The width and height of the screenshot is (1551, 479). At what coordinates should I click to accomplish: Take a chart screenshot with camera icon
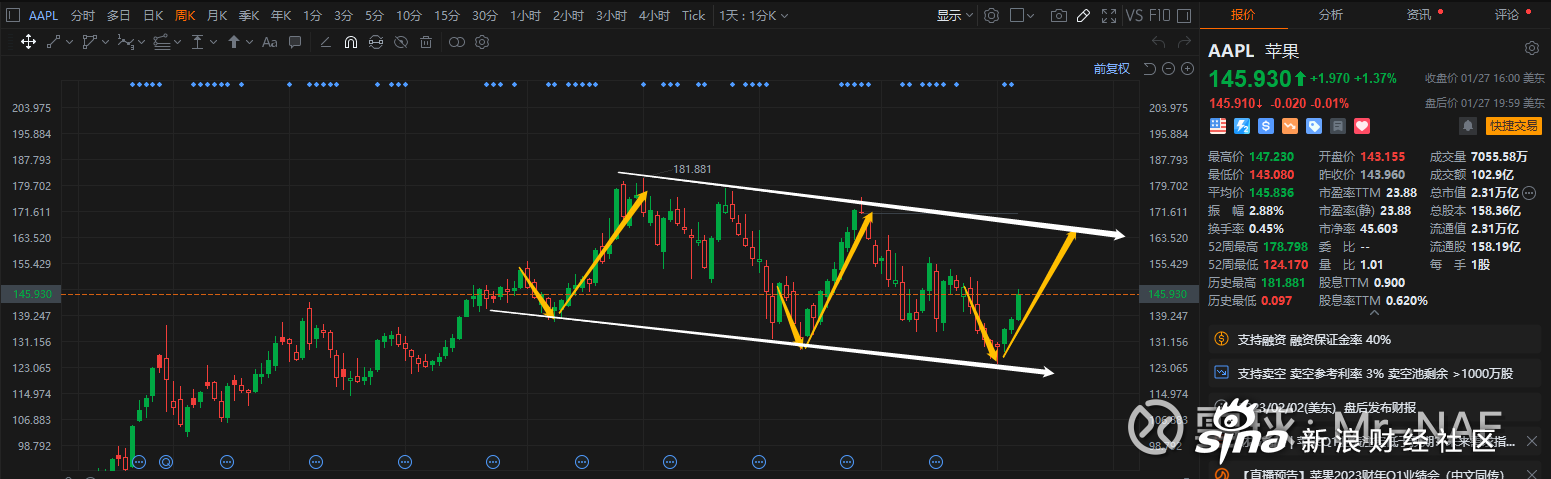(1059, 16)
